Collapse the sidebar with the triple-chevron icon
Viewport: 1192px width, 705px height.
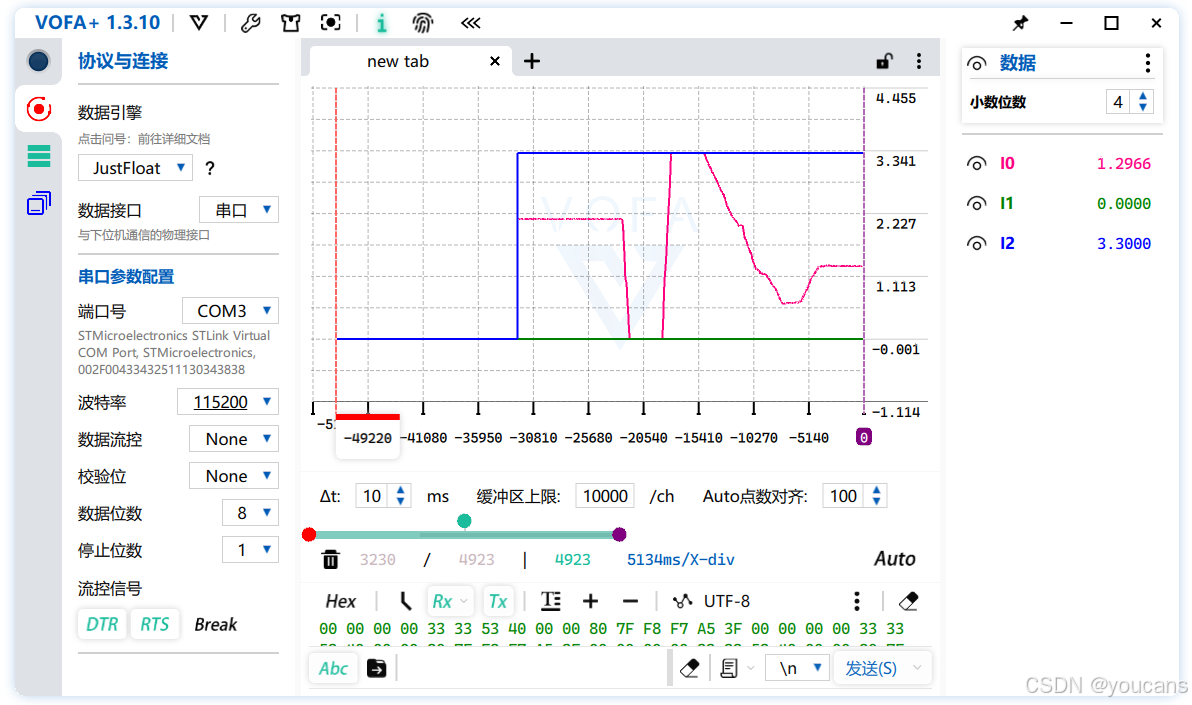471,23
